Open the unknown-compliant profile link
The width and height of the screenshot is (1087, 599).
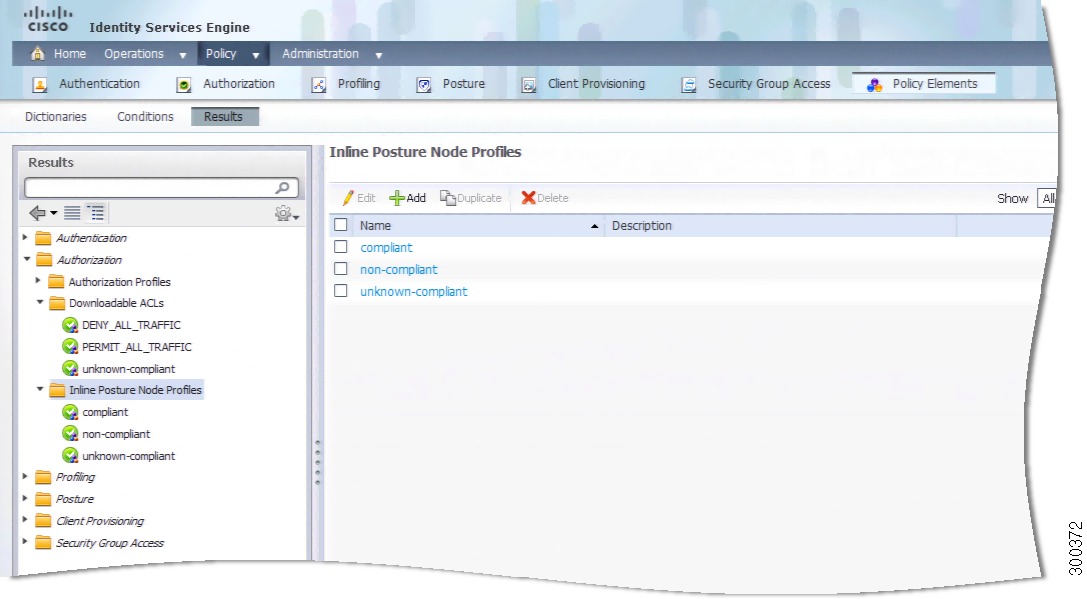[414, 292]
